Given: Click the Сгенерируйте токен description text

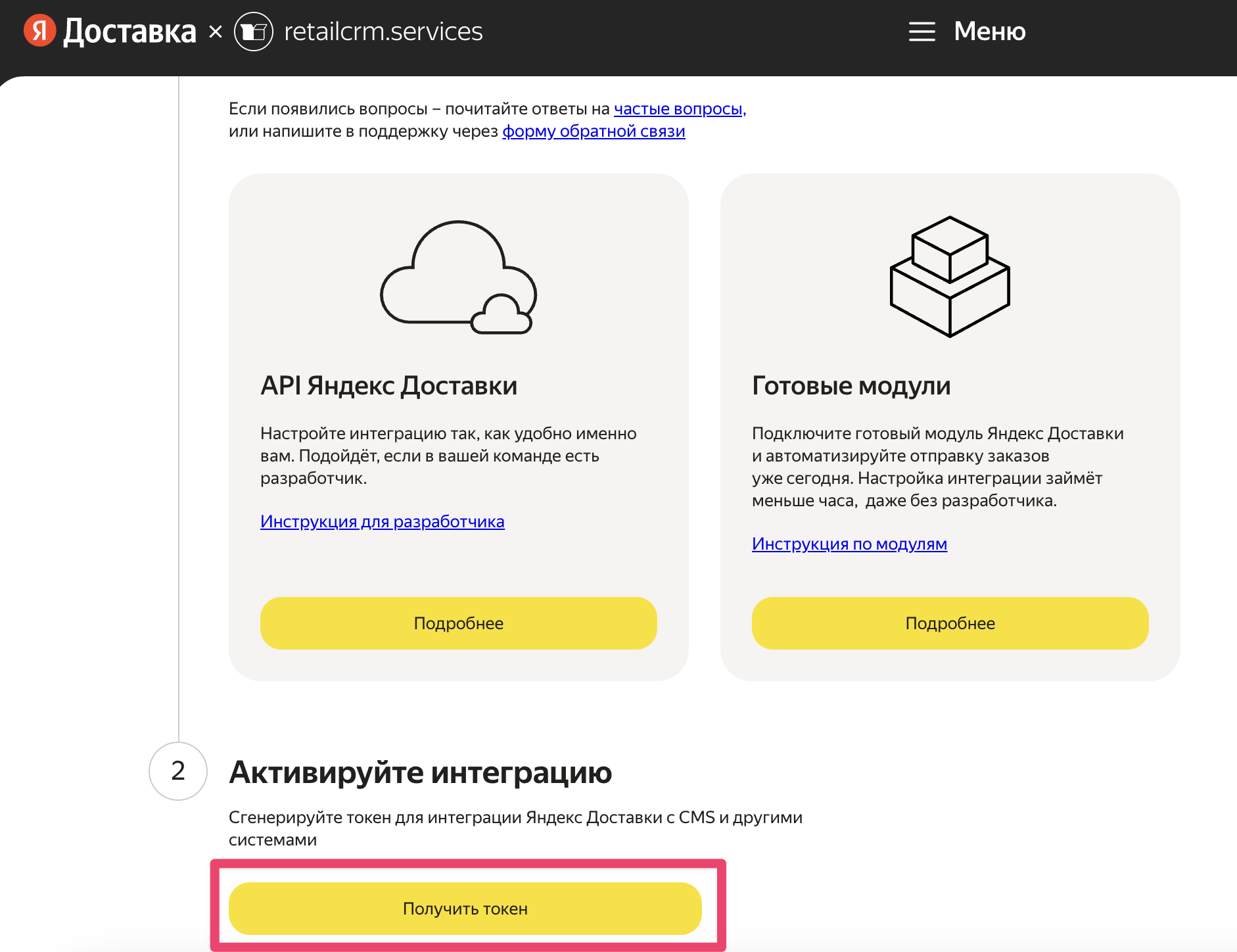Looking at the screenshot, I should (516, 828).
